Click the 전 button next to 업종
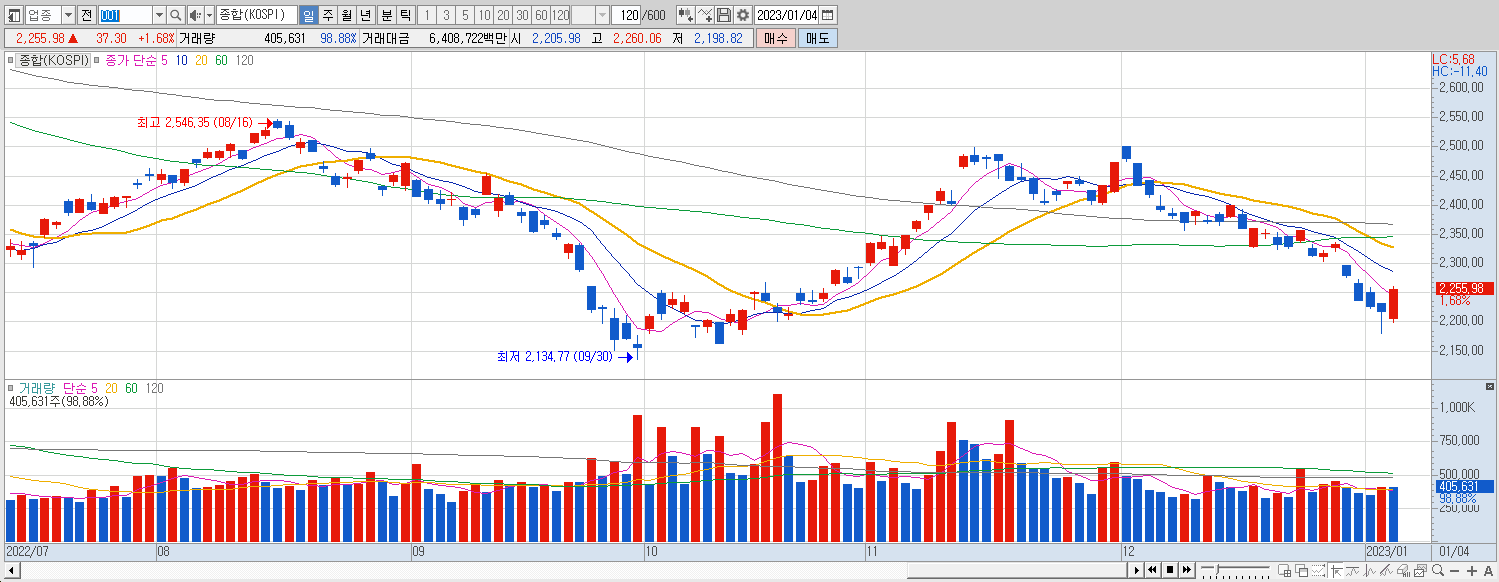This screenshot has height=582, width=1499. [86, 15]
